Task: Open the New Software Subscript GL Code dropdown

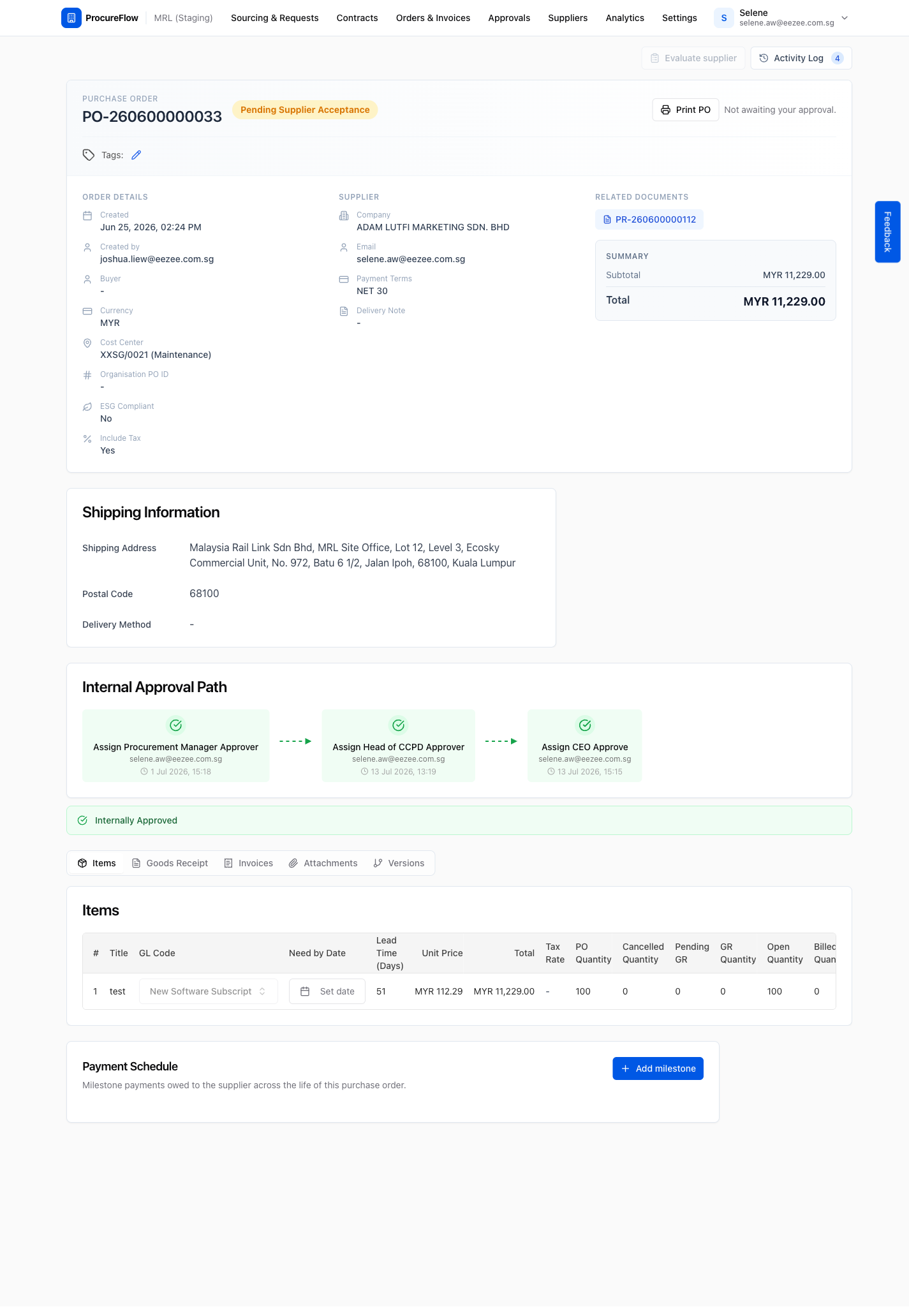Action: (x=208, y=991)
